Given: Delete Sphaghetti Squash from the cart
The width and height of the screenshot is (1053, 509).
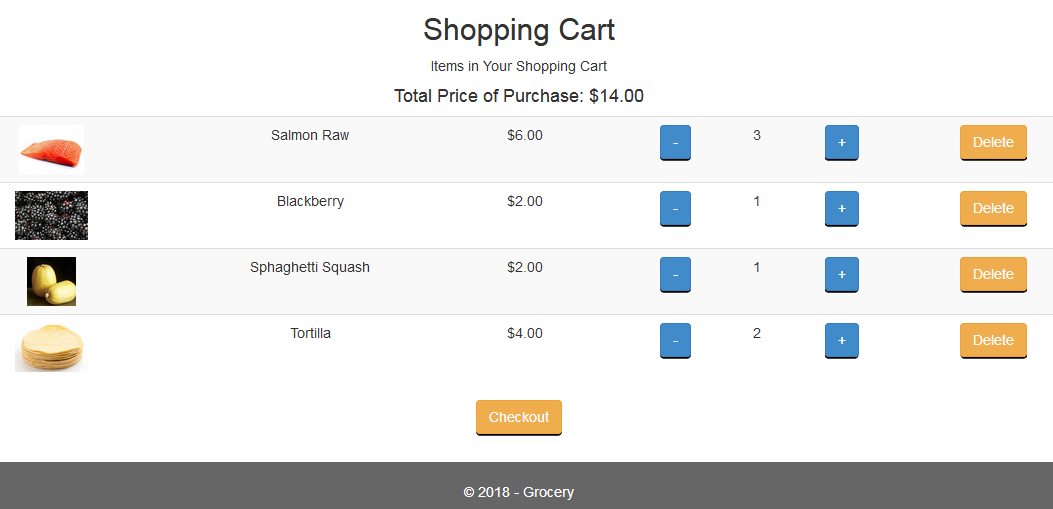Looking at the screenshot, I should [993, 275].
